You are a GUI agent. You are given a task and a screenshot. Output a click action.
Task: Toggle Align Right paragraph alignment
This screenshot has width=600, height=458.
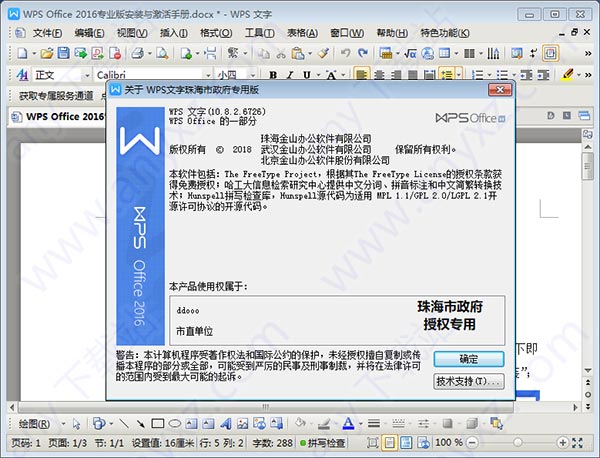click(396, 75)
